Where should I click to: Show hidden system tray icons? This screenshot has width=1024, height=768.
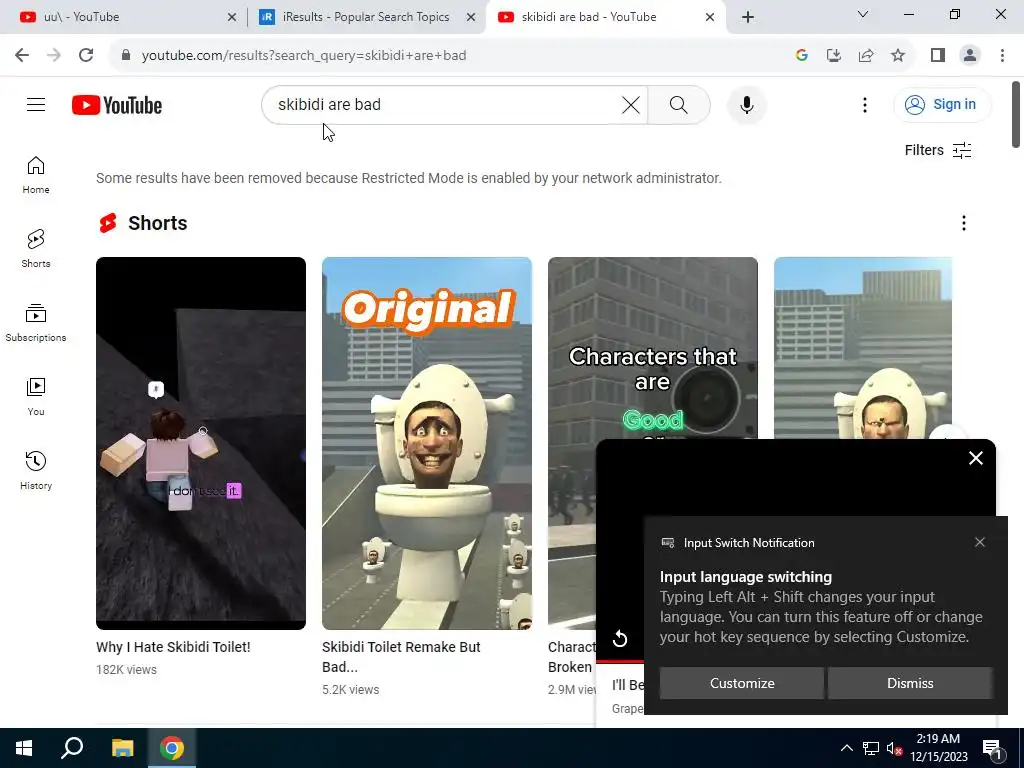(x=846, y=748)
